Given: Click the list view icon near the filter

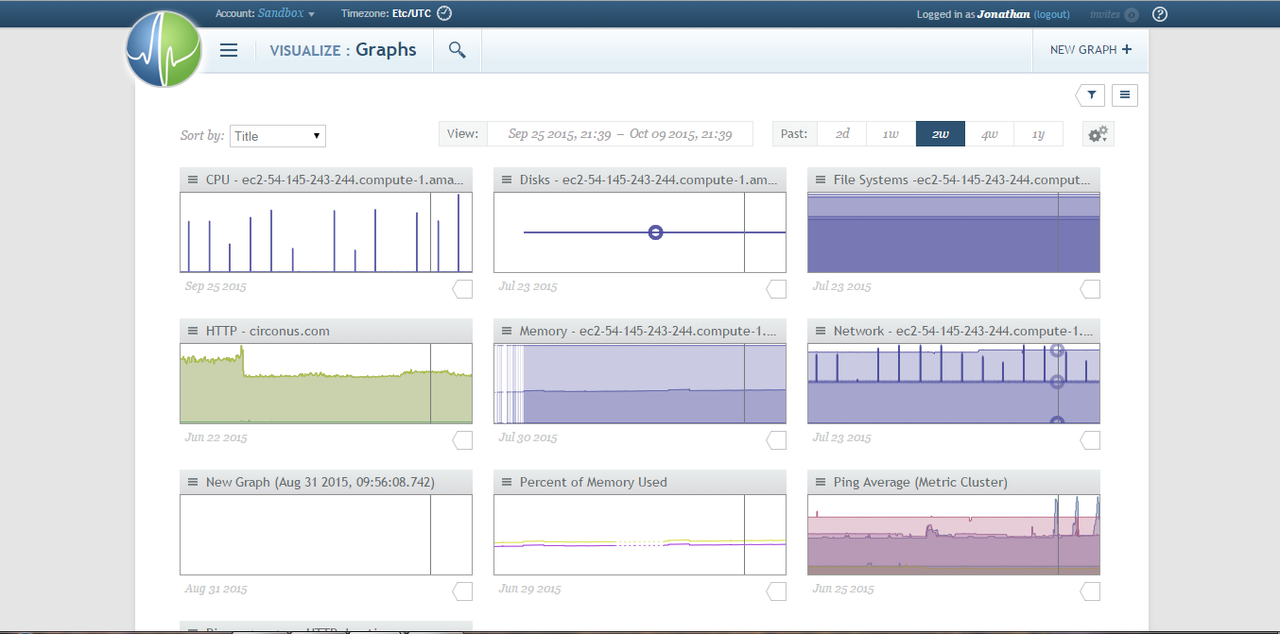Looking at the screenshot, I should [x=1124, y=95].
